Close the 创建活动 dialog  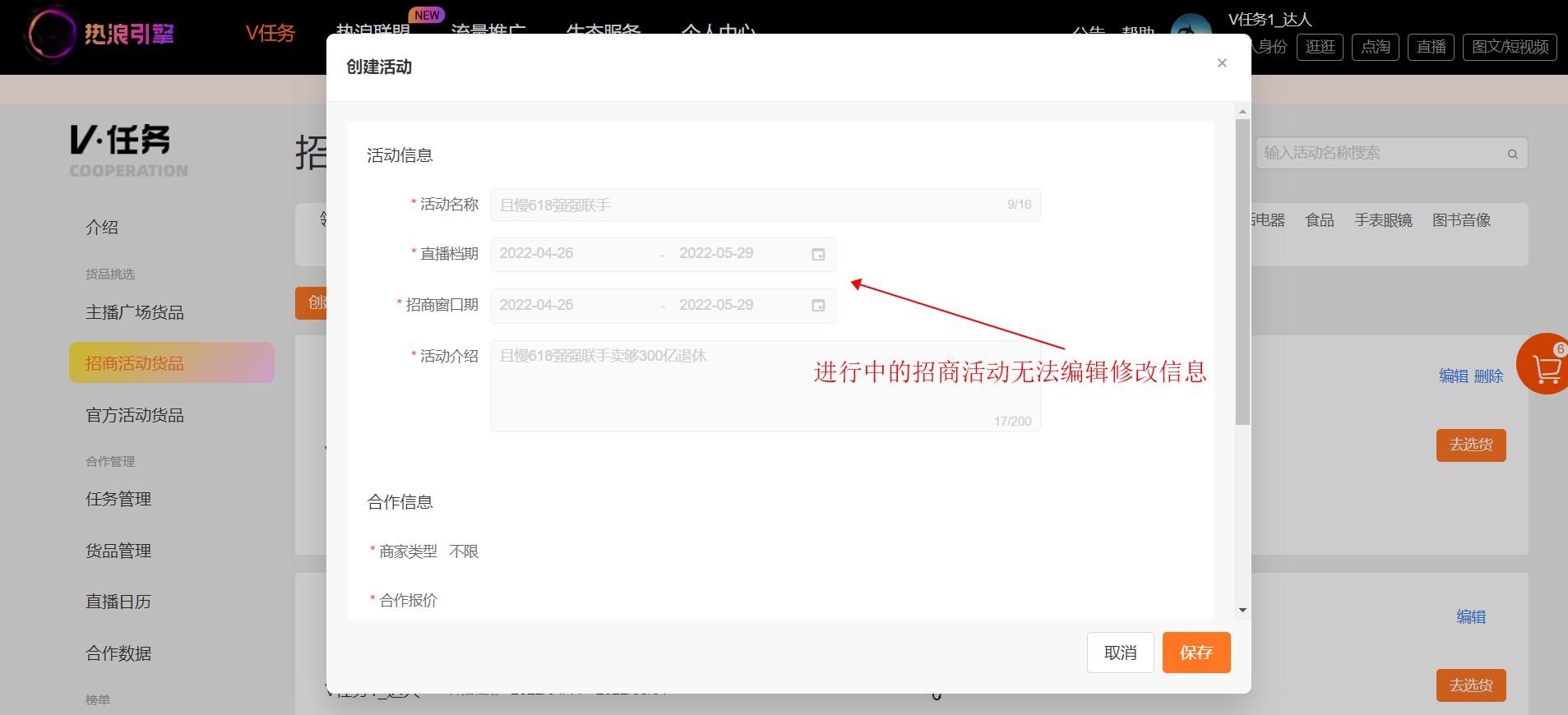pos(1222,63)
